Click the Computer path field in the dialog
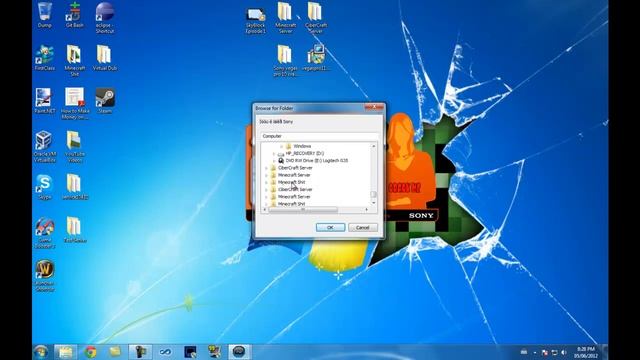This screenshot has width=640, height=360. click(319, 136)
